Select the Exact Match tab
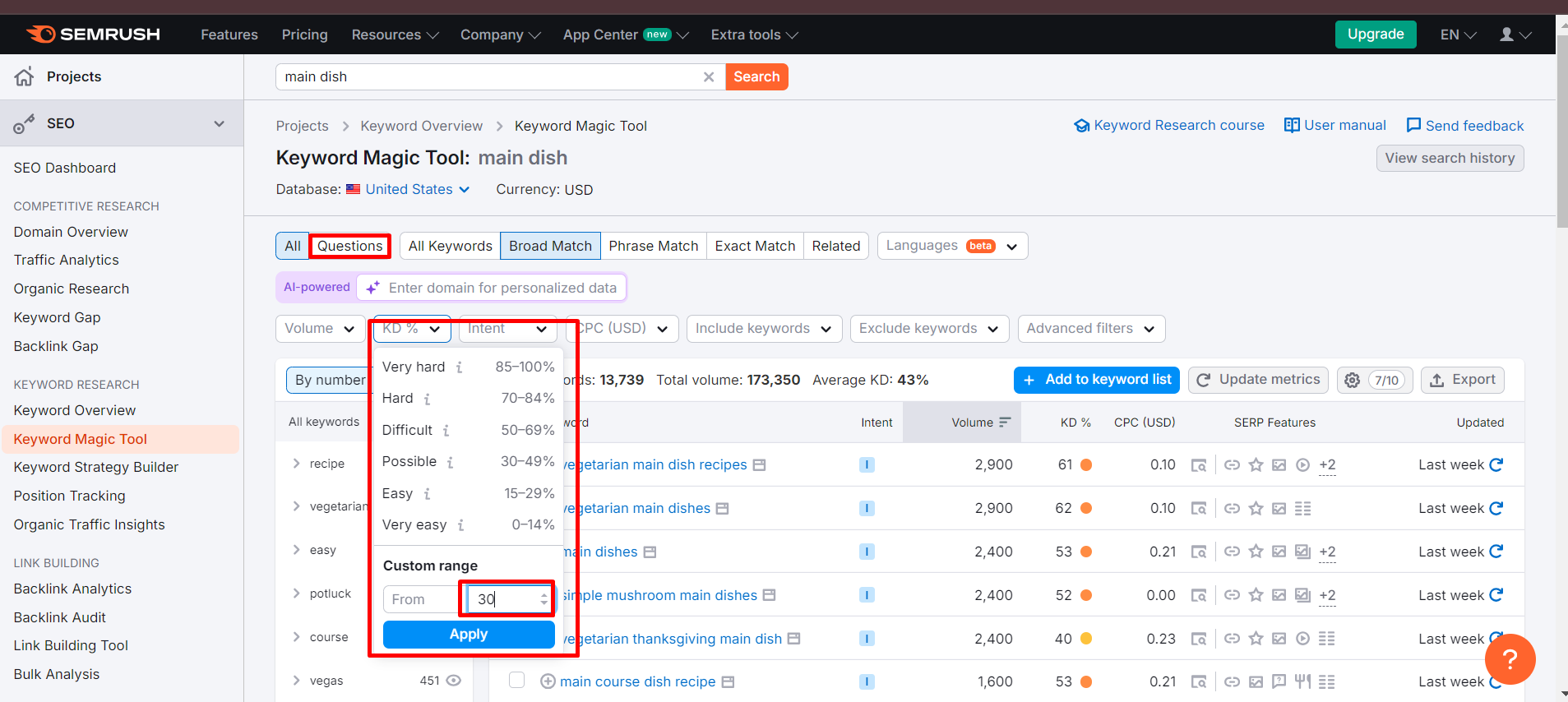 (x=755, y=246)
